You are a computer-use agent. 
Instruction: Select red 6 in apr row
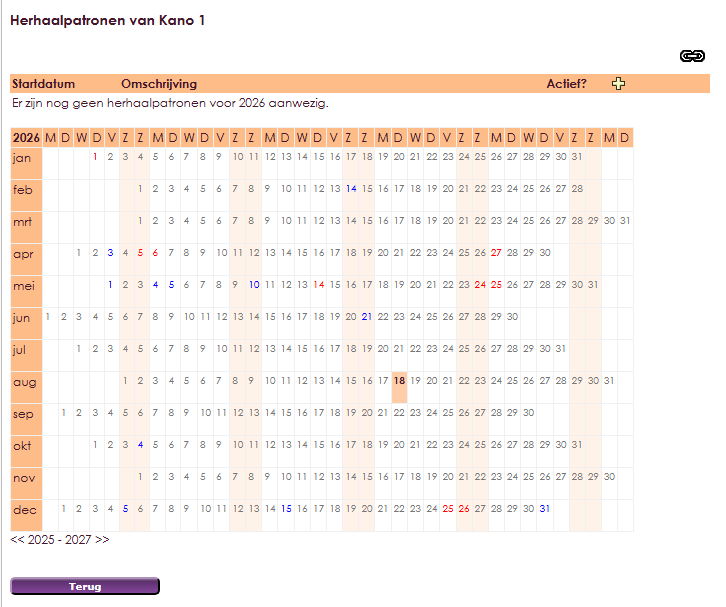(155, 253)
